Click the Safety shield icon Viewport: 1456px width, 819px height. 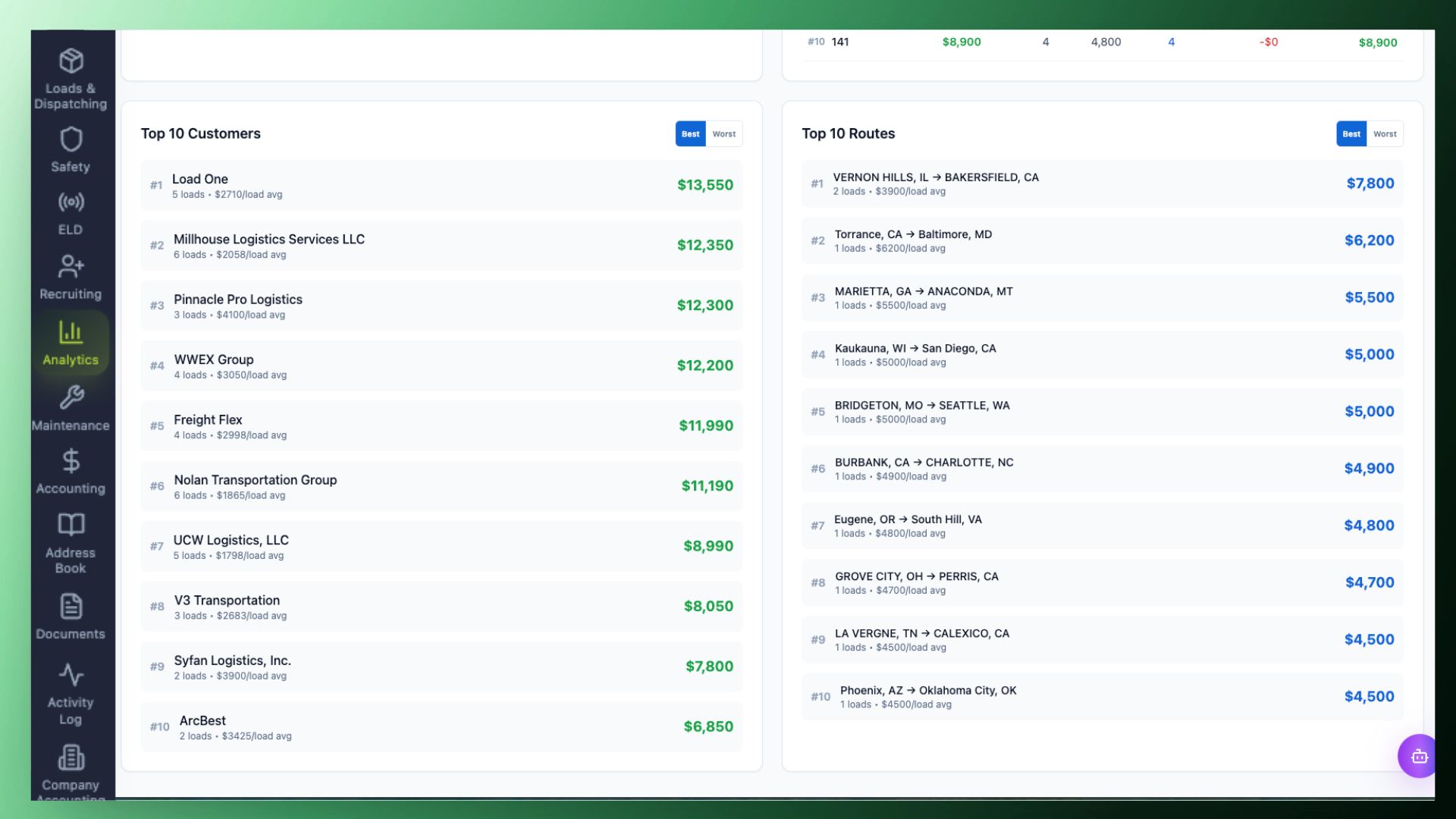(71, 140)
